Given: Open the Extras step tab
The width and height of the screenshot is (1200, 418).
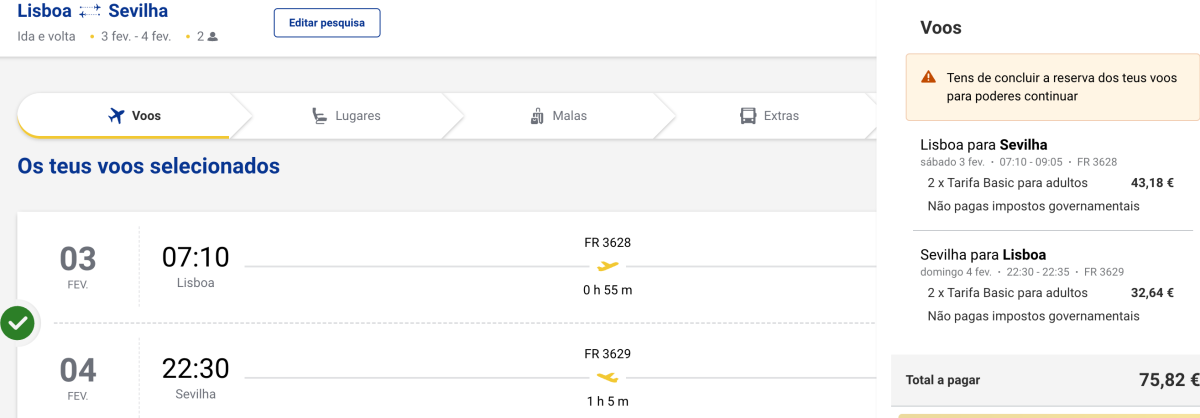Looking at the screenshot, I should (x=769, y=116).
